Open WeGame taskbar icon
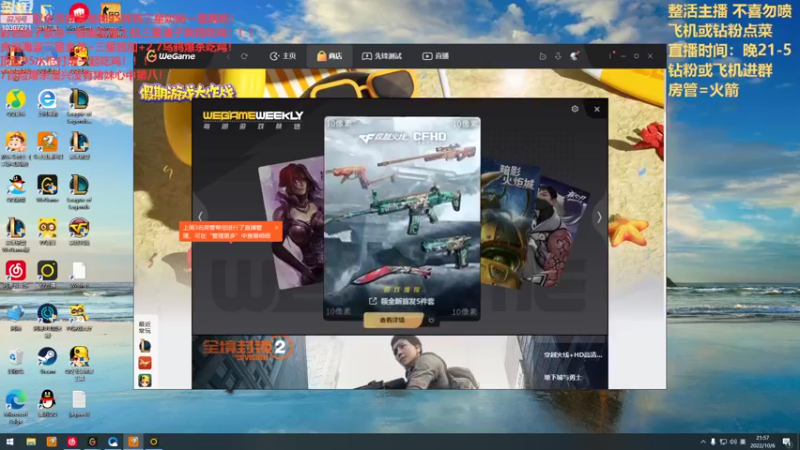This screenshot has width=800, height=450. (92, 442)
